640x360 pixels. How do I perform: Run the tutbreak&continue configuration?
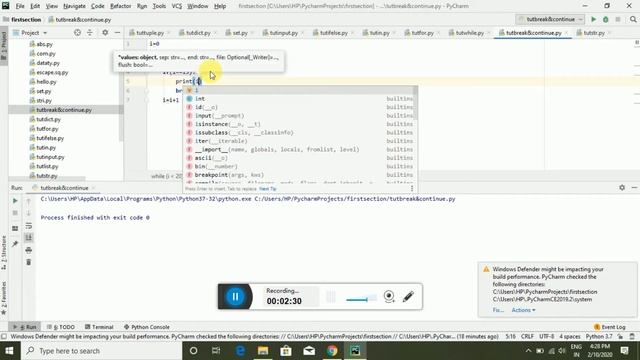[593, 19]
